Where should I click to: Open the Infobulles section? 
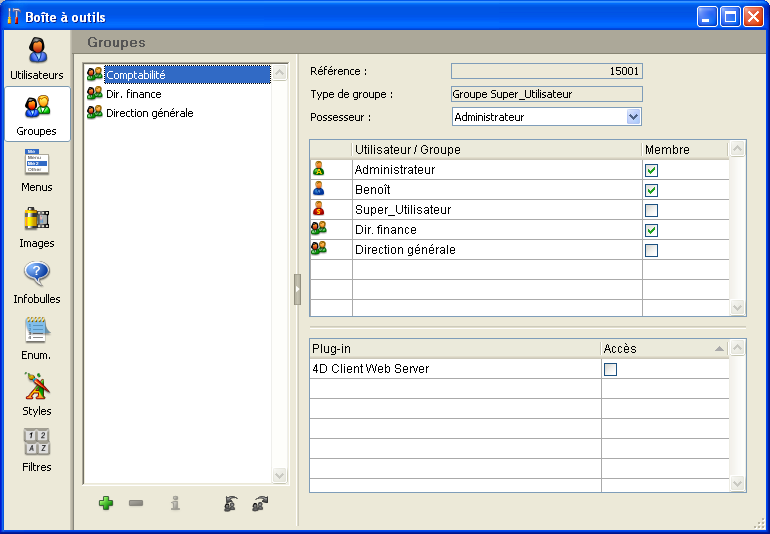37,283
